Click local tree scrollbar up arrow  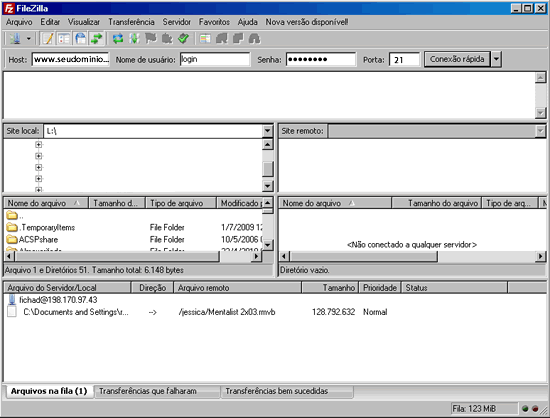pyautogui.click(x=268, y=144)
